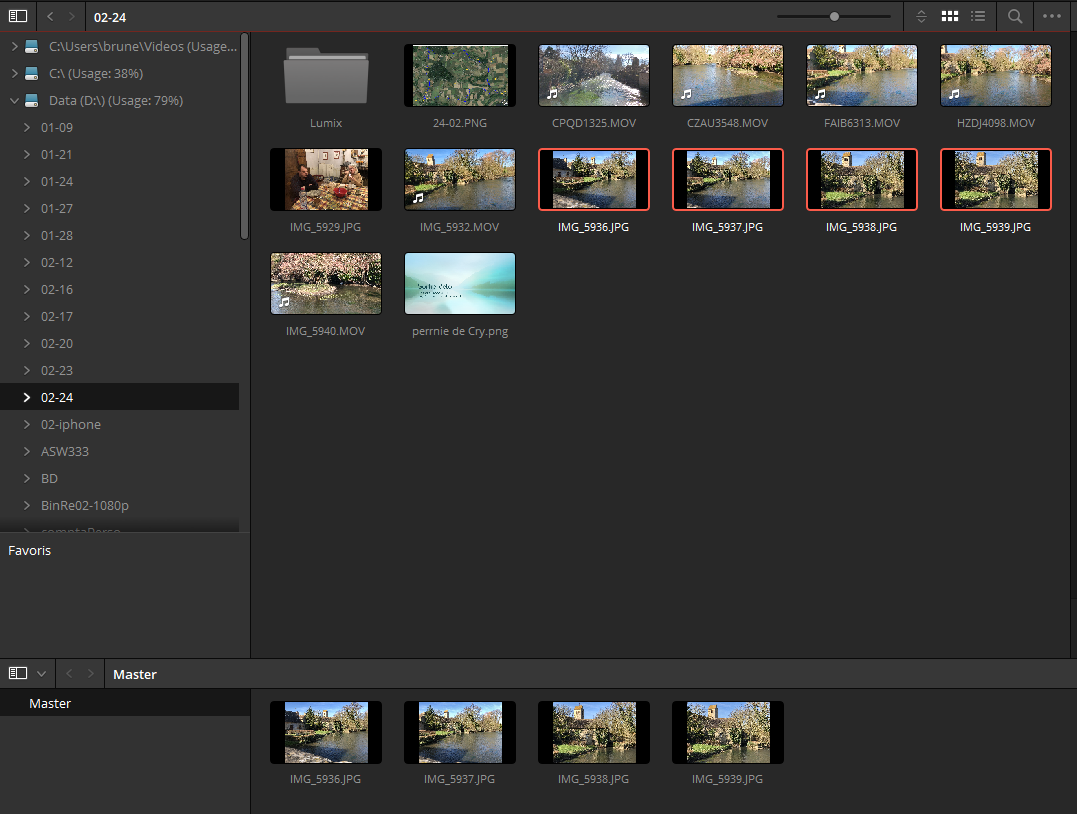Select the Master bin in the media pool
The height and width of the screenshot is (814, 1077).
click(x=50, y=704)
